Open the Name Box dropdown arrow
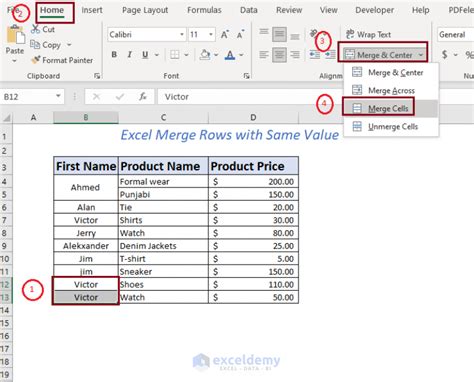Image resolution: width=474 pixels, height=382 pixels. [x=58, y=96]
